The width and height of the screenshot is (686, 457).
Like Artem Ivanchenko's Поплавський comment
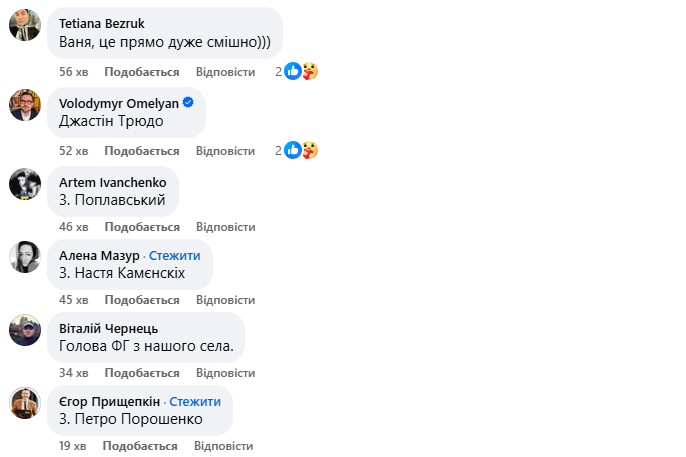pos(142,227)
